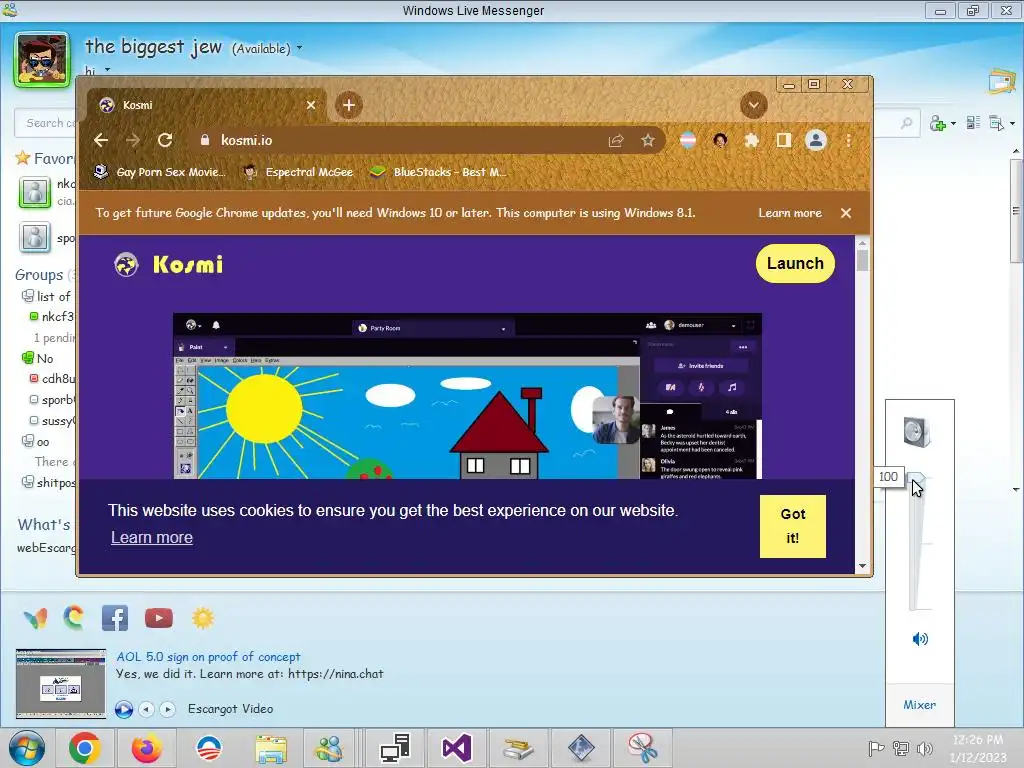Open the Windows Start button

click(27, 748)
